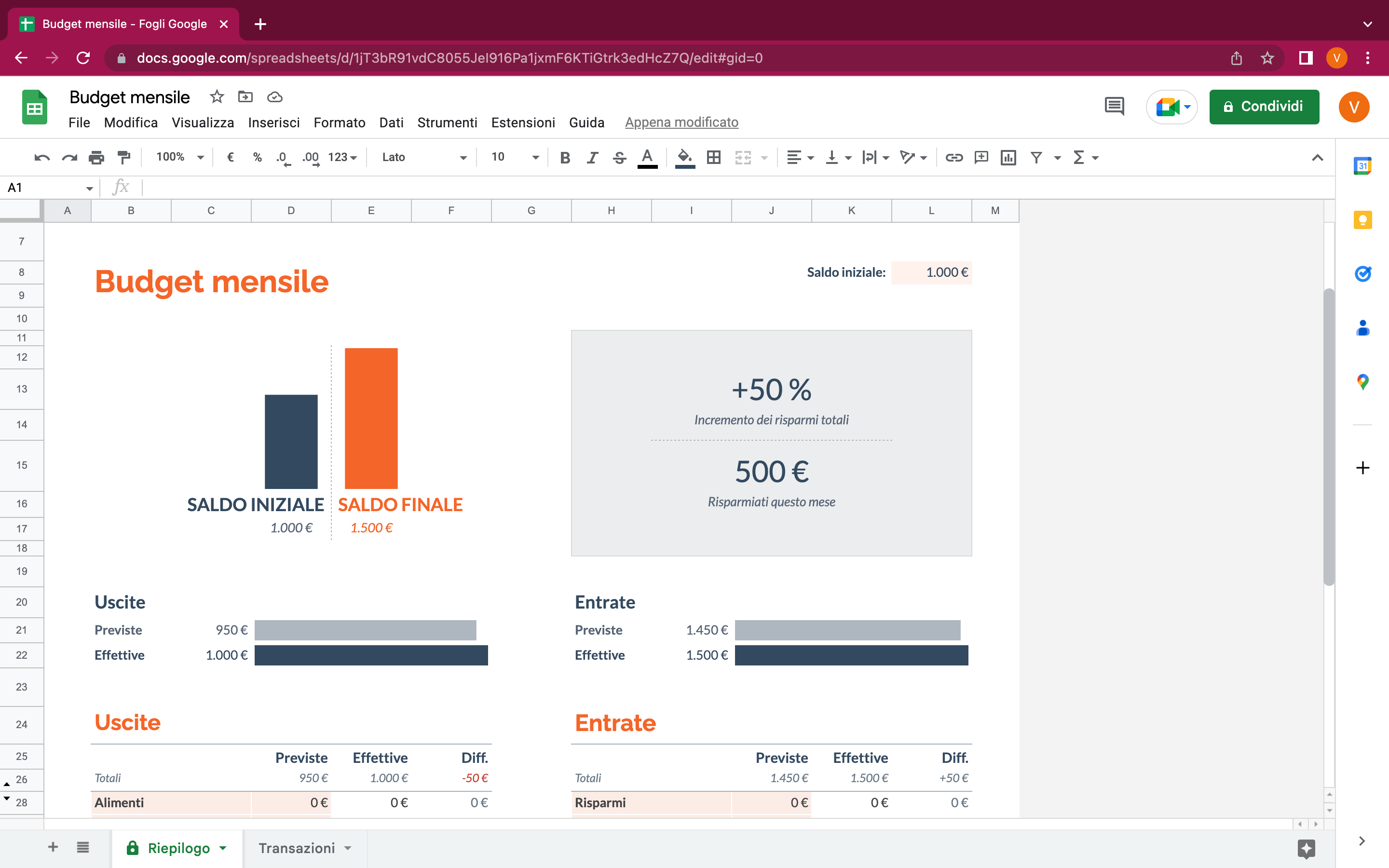Viewport: 1389px width, 868px height.
Task: Toggle bold formatting
Action: click(565, 157)
